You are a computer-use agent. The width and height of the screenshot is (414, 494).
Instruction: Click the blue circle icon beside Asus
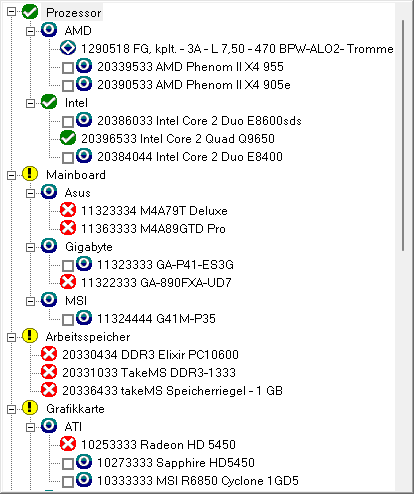pyautogui.click(x=49, y=192)
